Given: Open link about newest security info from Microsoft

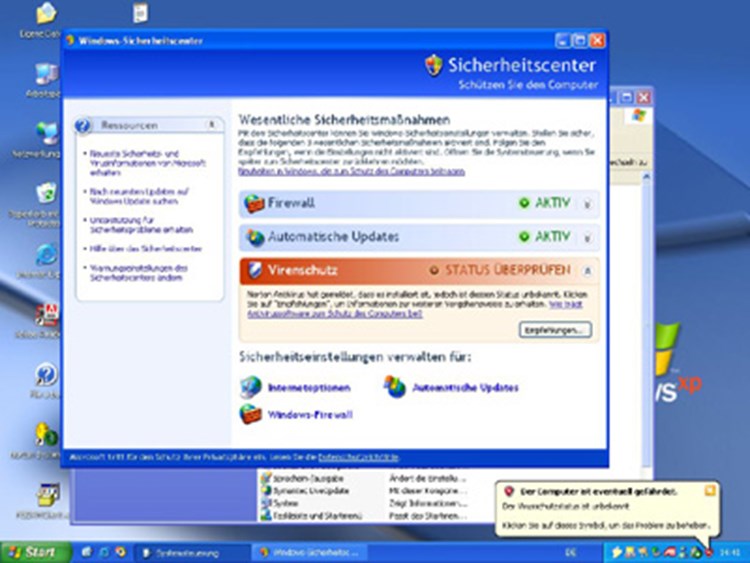Looking at the screenshot, I should point(147,163).
